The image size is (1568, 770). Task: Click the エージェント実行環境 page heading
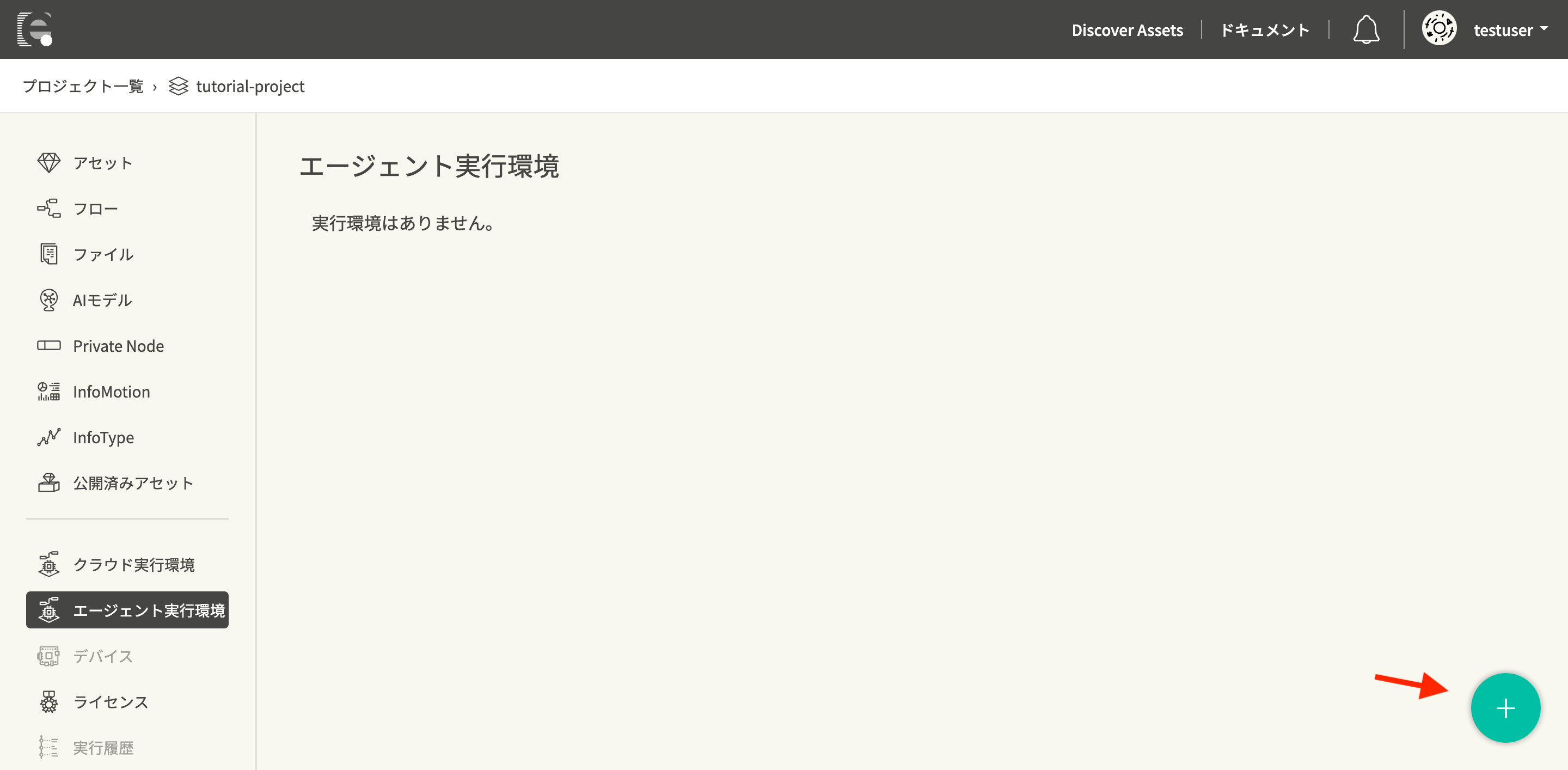click(x=429, y=166)
